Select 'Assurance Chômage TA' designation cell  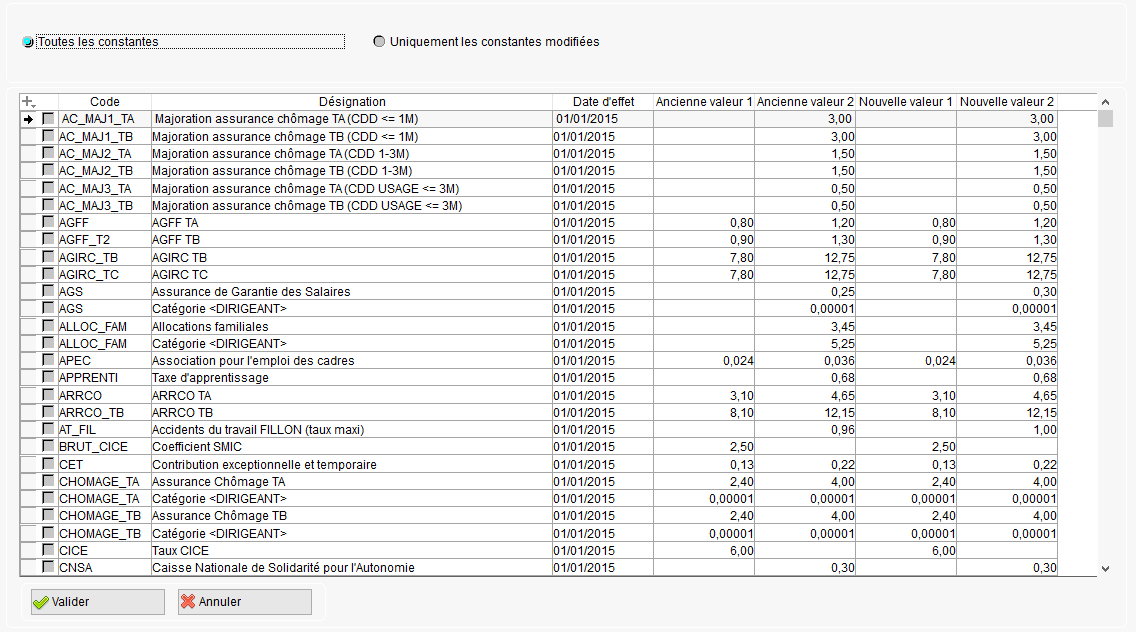351,481
